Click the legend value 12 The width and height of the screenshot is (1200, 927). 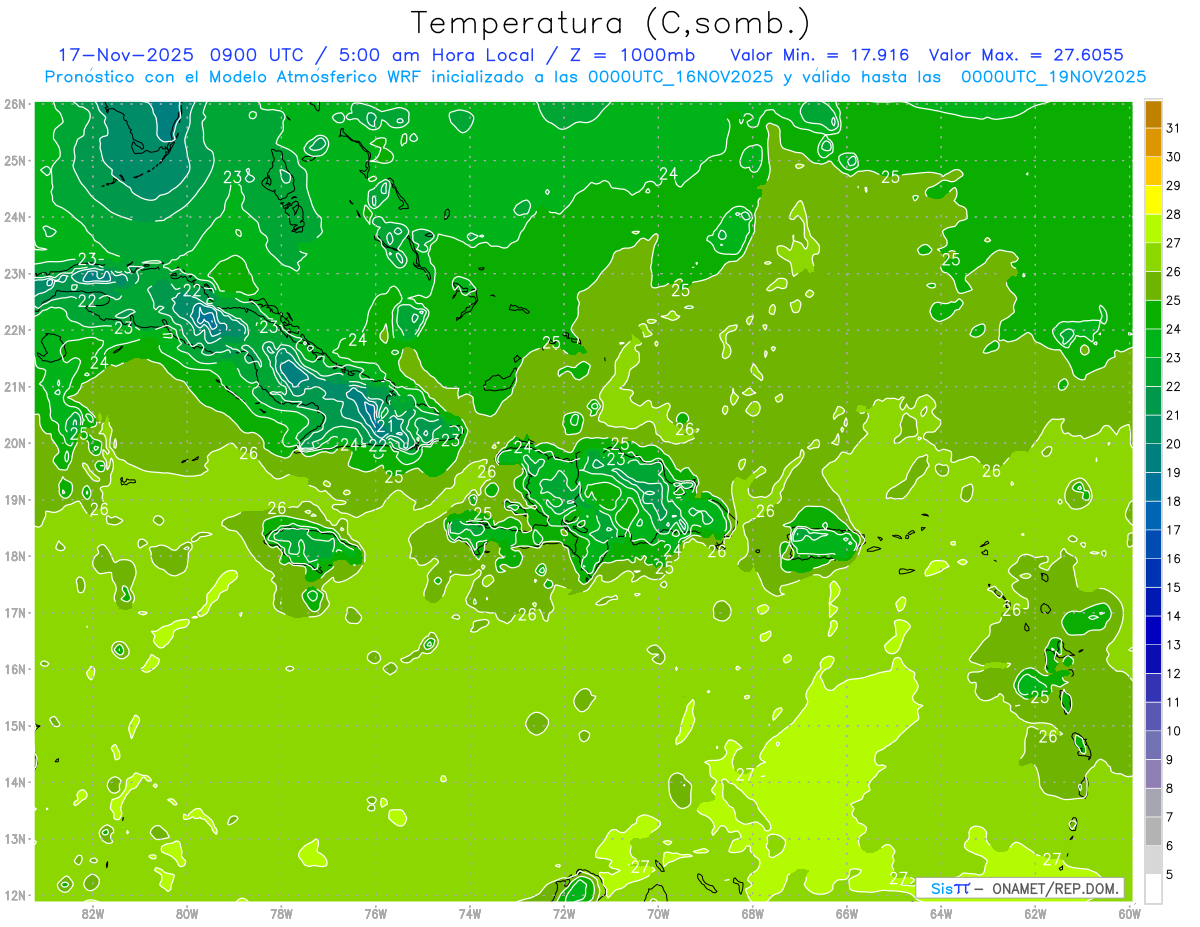click(x=1174, y=673)
